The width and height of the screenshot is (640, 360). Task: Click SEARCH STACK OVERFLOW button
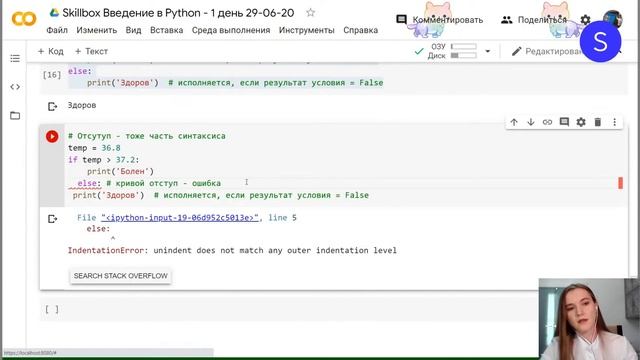click(120, 276)
